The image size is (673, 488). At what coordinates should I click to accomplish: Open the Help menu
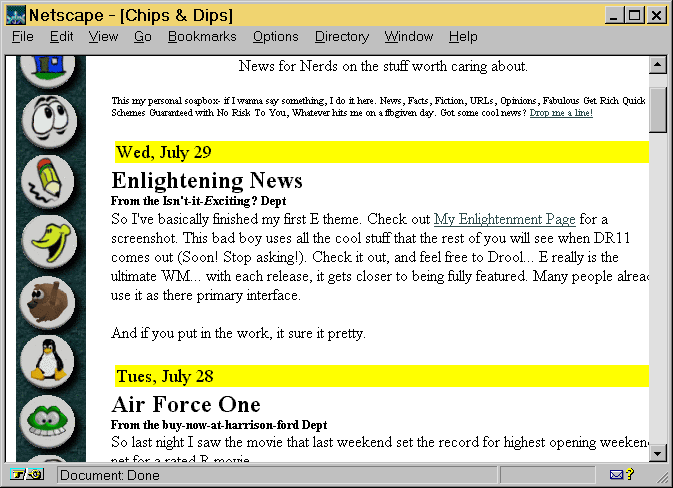(x=463, y=37)
